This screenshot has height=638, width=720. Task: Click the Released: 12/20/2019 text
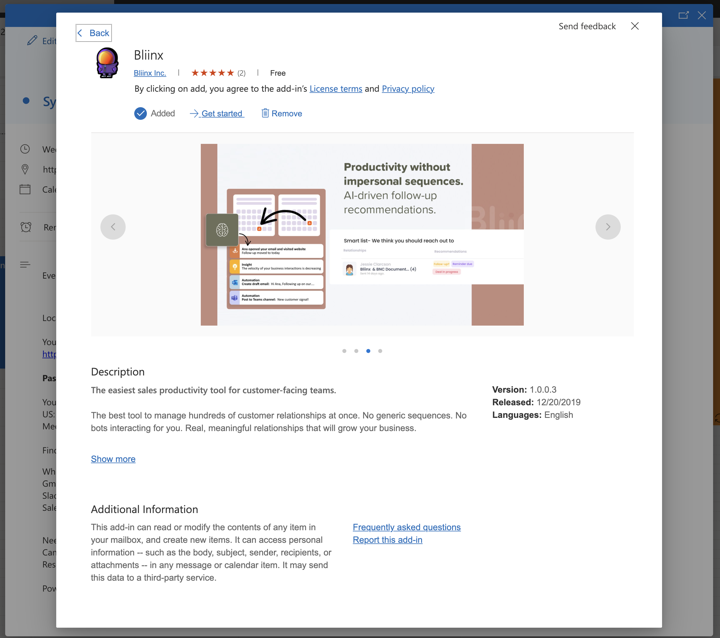(x=536, y=402)
